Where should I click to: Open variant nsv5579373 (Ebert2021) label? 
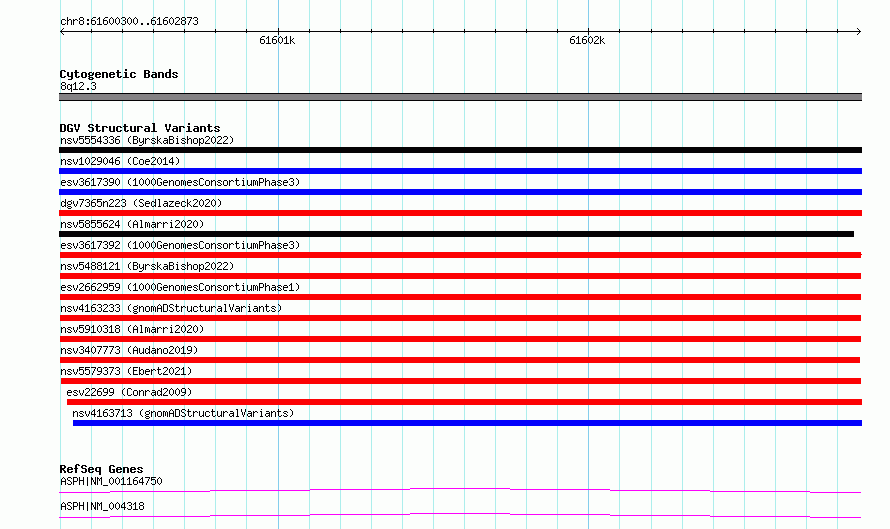pos(126,371)
